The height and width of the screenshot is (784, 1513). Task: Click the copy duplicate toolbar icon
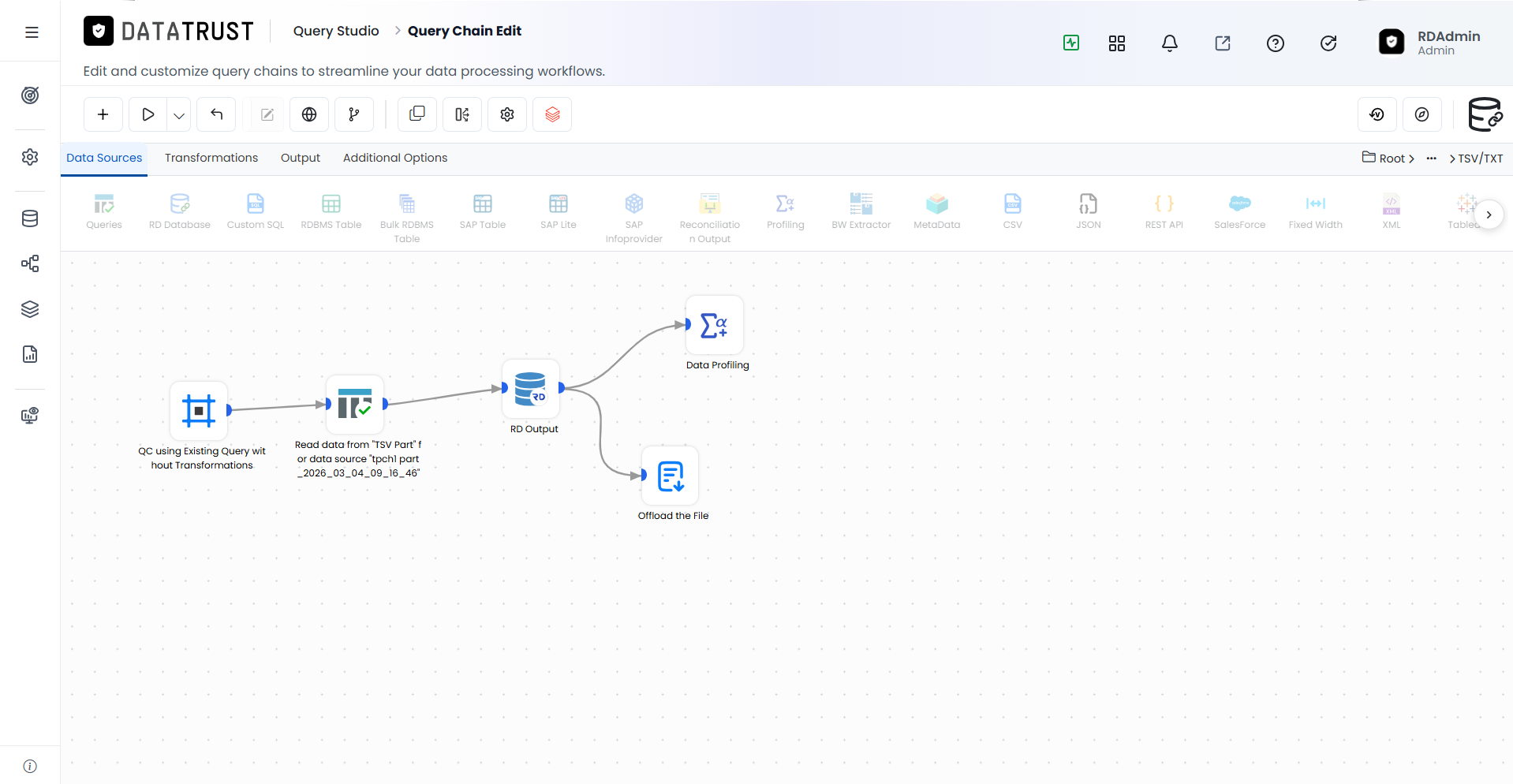coord(417,114)
